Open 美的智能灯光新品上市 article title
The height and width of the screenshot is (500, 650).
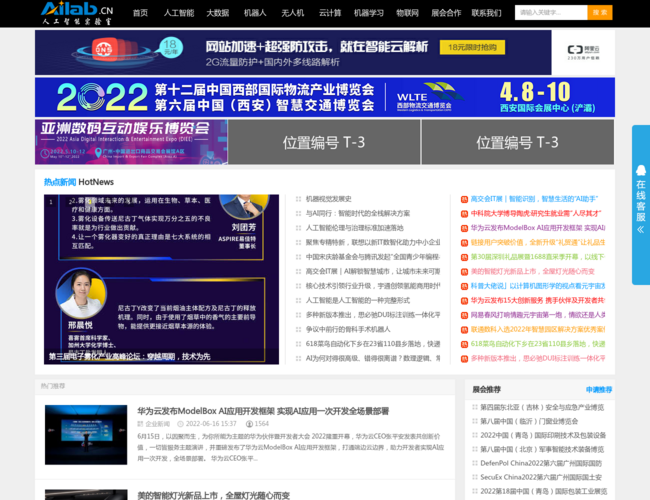point(213,495)
